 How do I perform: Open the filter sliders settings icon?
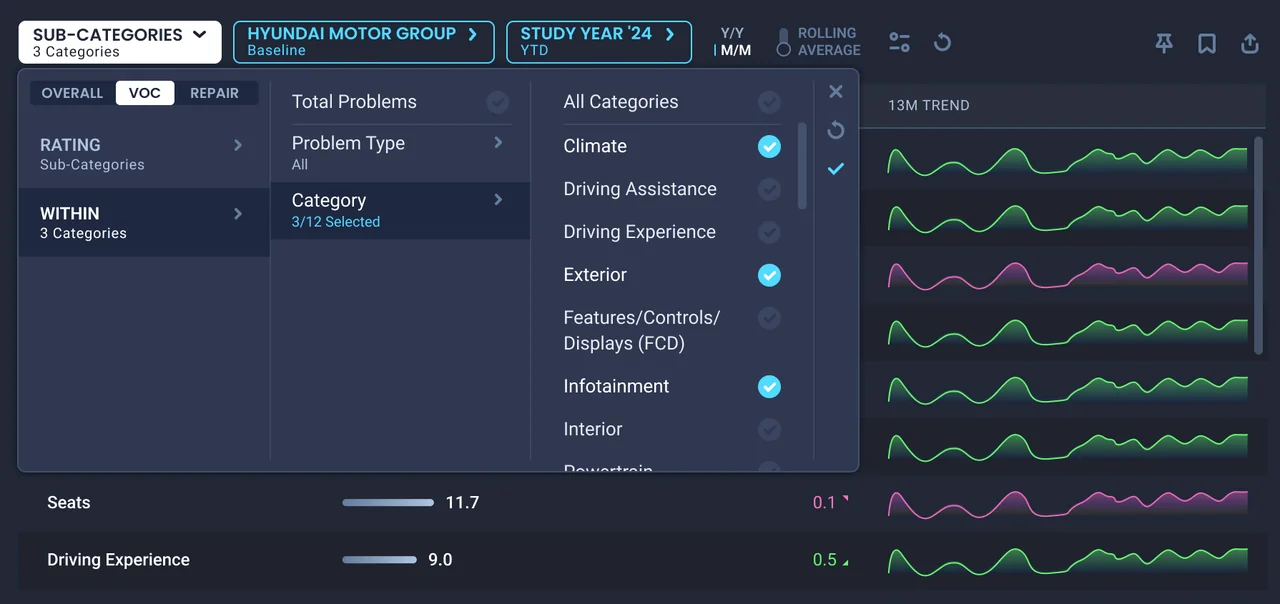899,42
